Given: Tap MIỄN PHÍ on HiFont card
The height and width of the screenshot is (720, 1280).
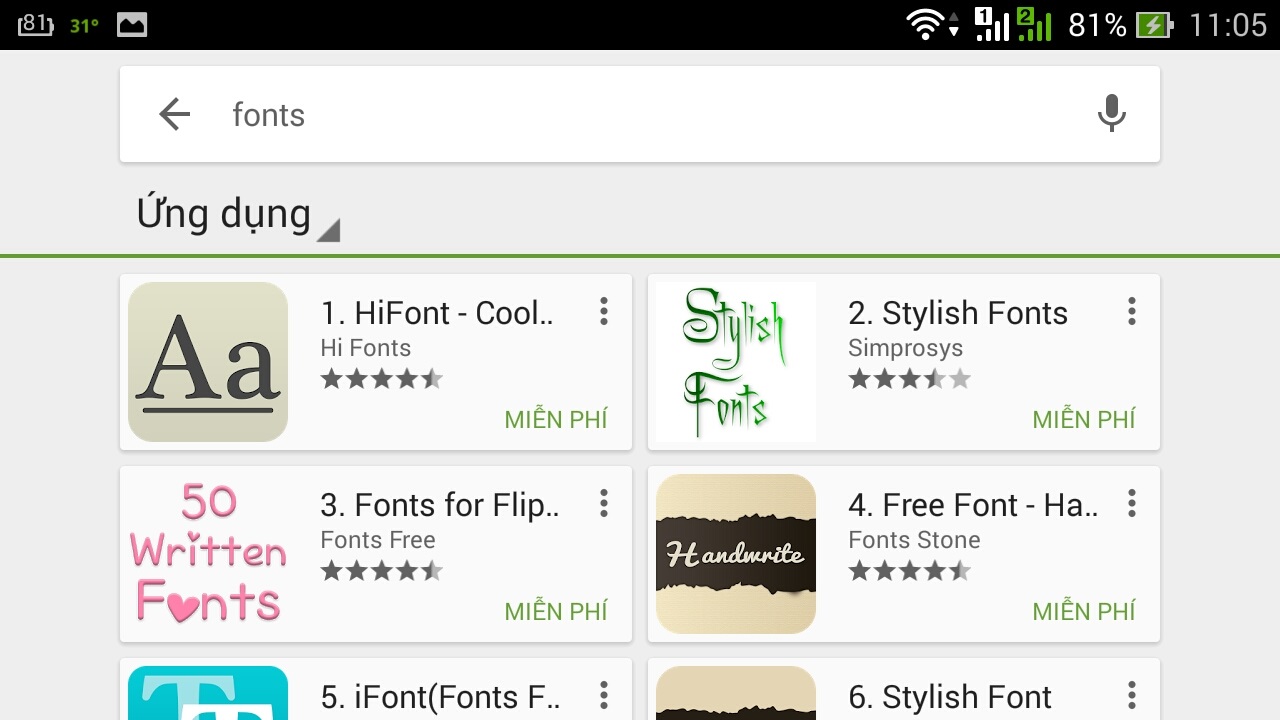Looking at the screenshot, I should 556,419.
